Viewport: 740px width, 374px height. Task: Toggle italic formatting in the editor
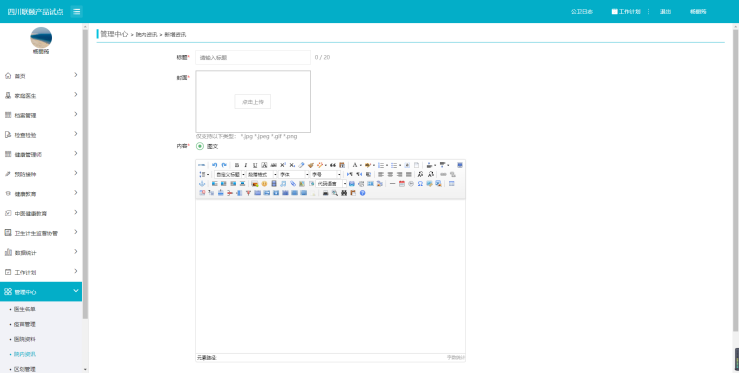pyautogui.click(x=246, y=165)
